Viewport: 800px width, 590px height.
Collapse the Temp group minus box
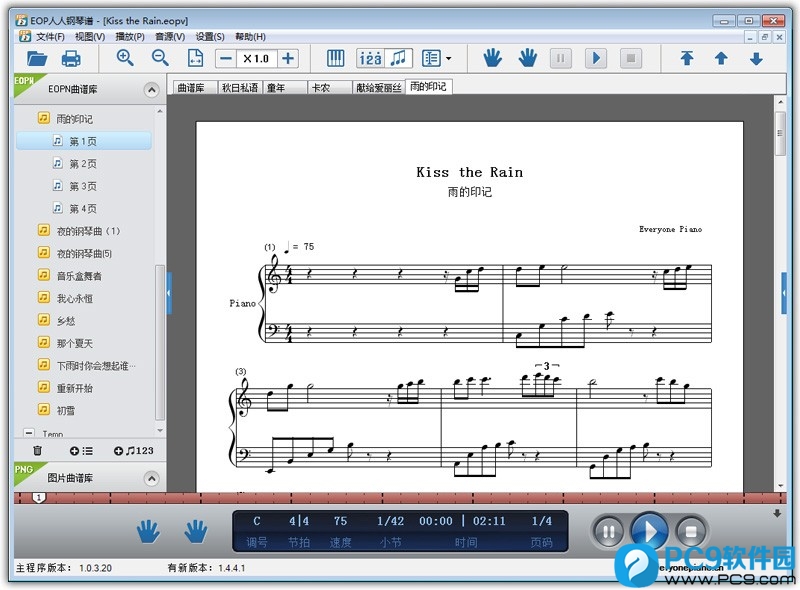pyautogui.click(x=29, y=433)
